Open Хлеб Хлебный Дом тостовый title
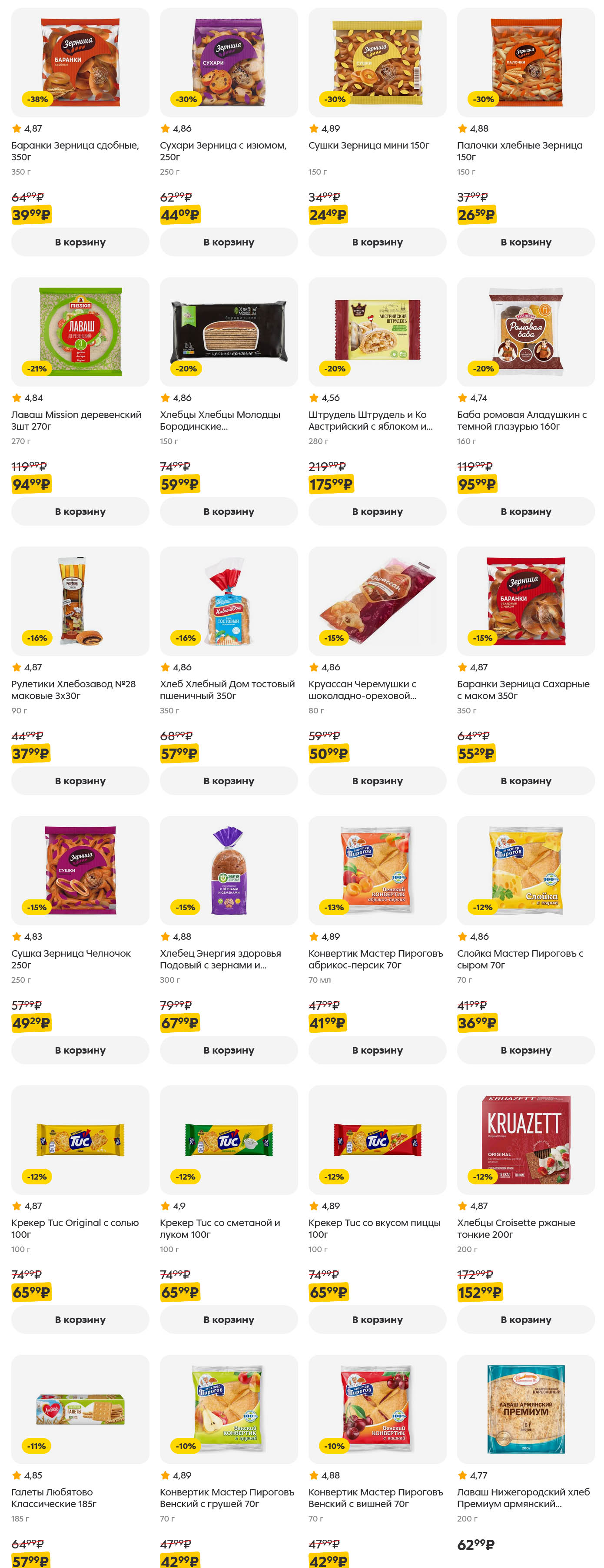Image resolution: width=604 pixels, height=1568 pixels. pos(226,690)
